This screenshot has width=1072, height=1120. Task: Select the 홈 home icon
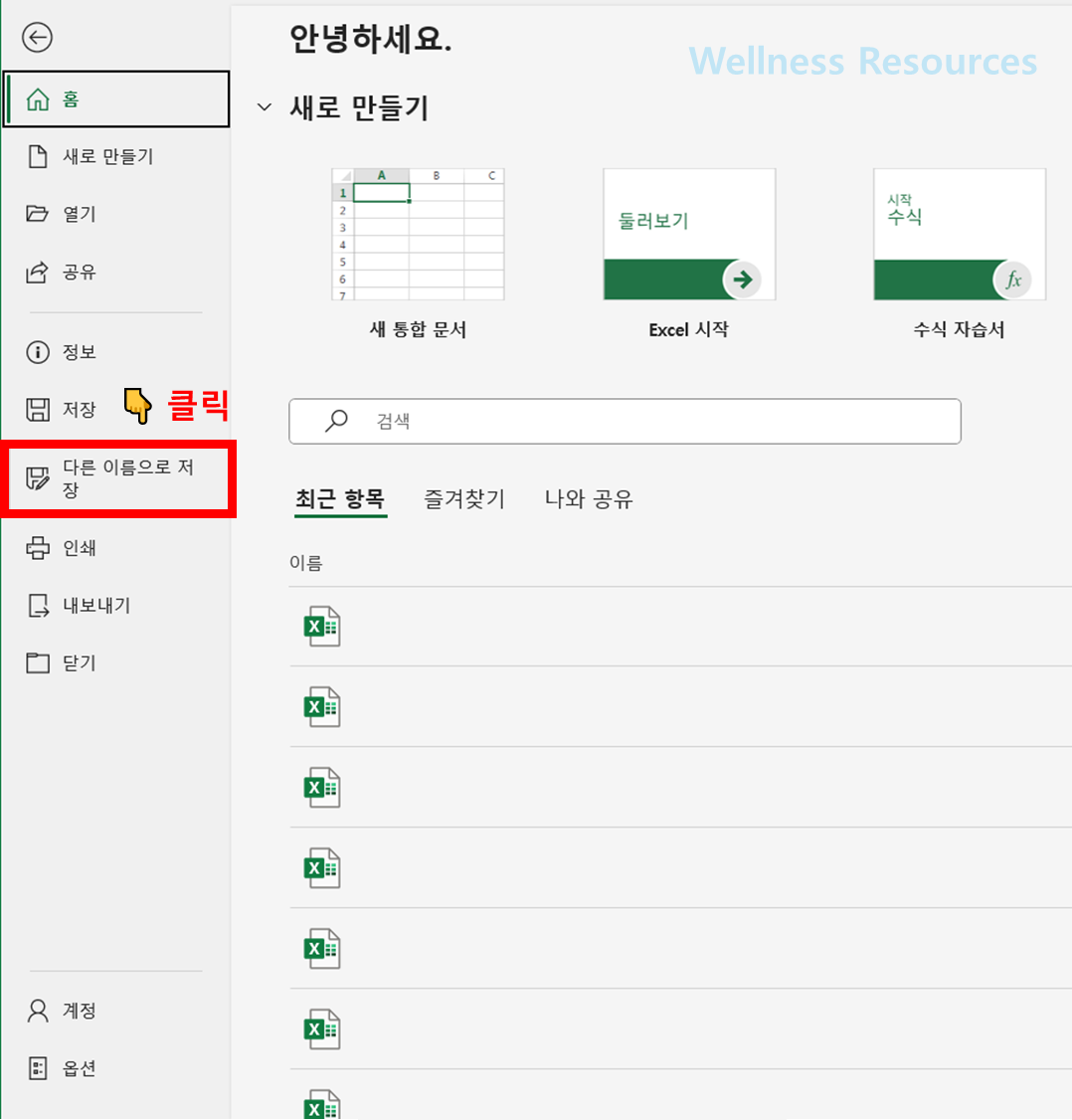click(38, 99)
